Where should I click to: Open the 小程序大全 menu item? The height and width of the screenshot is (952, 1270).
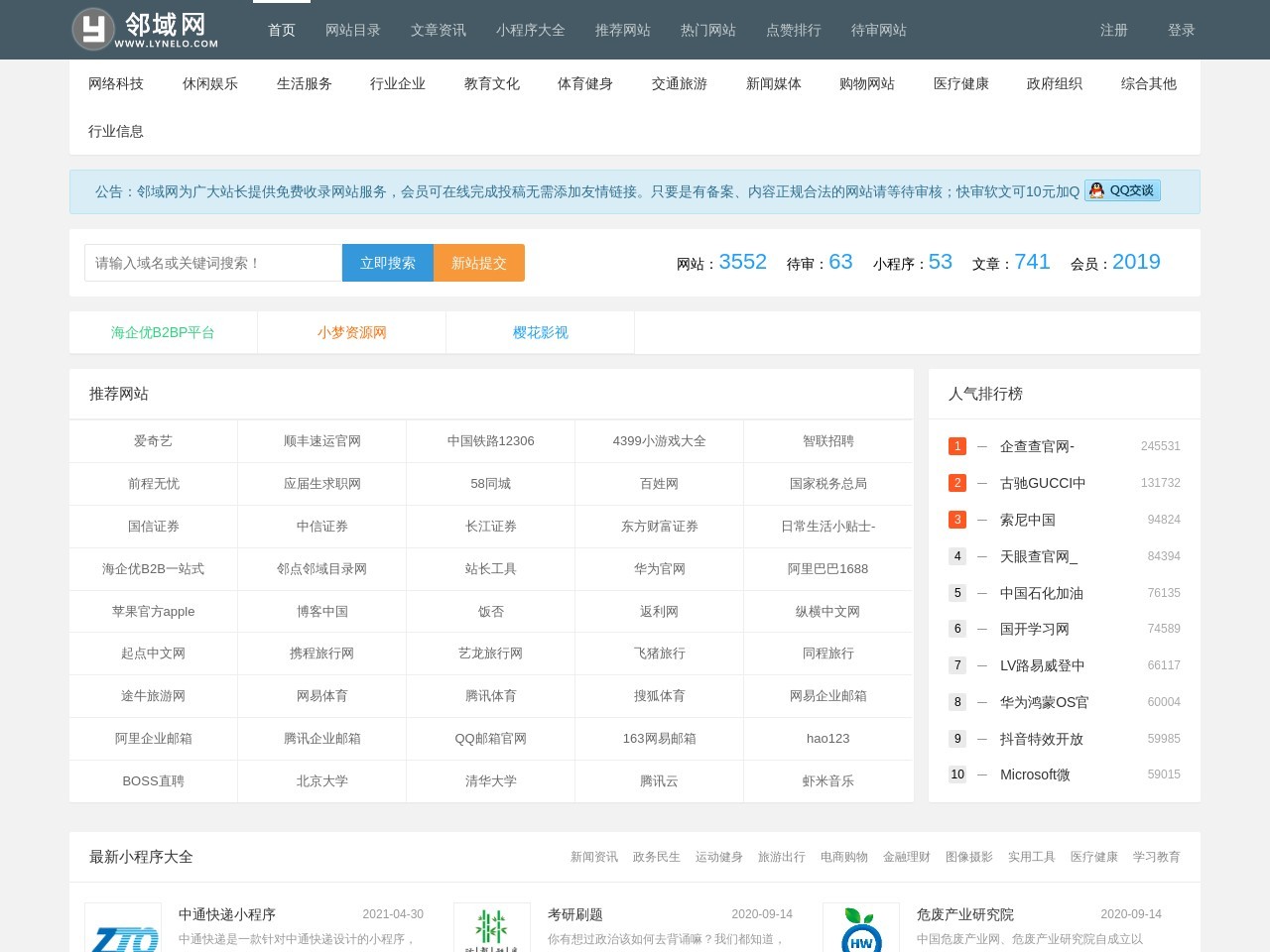pos(530,30)
